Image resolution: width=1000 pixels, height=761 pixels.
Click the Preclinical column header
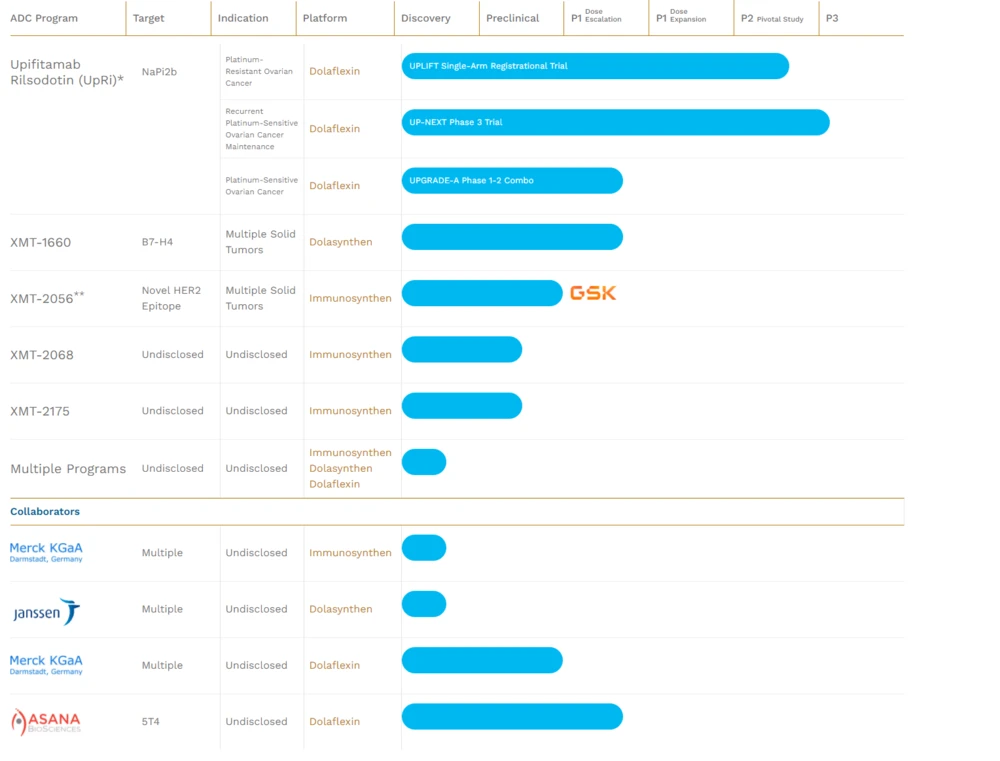tap(512, 18)
